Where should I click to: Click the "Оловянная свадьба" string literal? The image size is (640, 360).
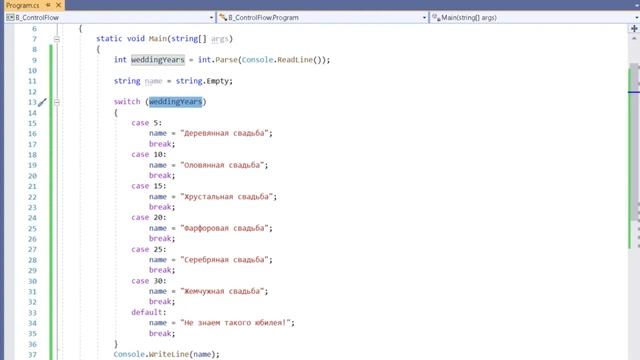click(x=222, y=165)
